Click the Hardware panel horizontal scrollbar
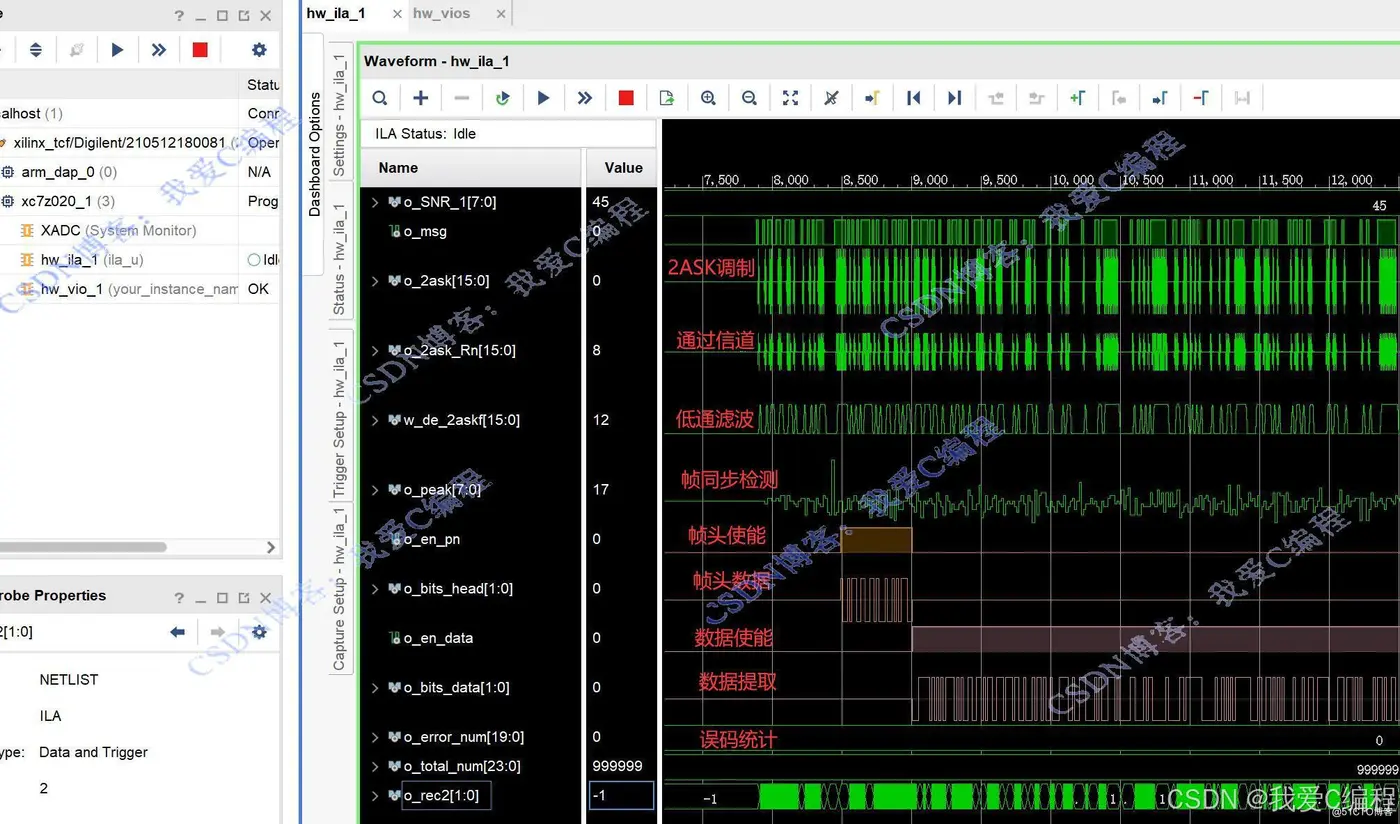Screen dimensions: 1400x824 click(85, 547)
